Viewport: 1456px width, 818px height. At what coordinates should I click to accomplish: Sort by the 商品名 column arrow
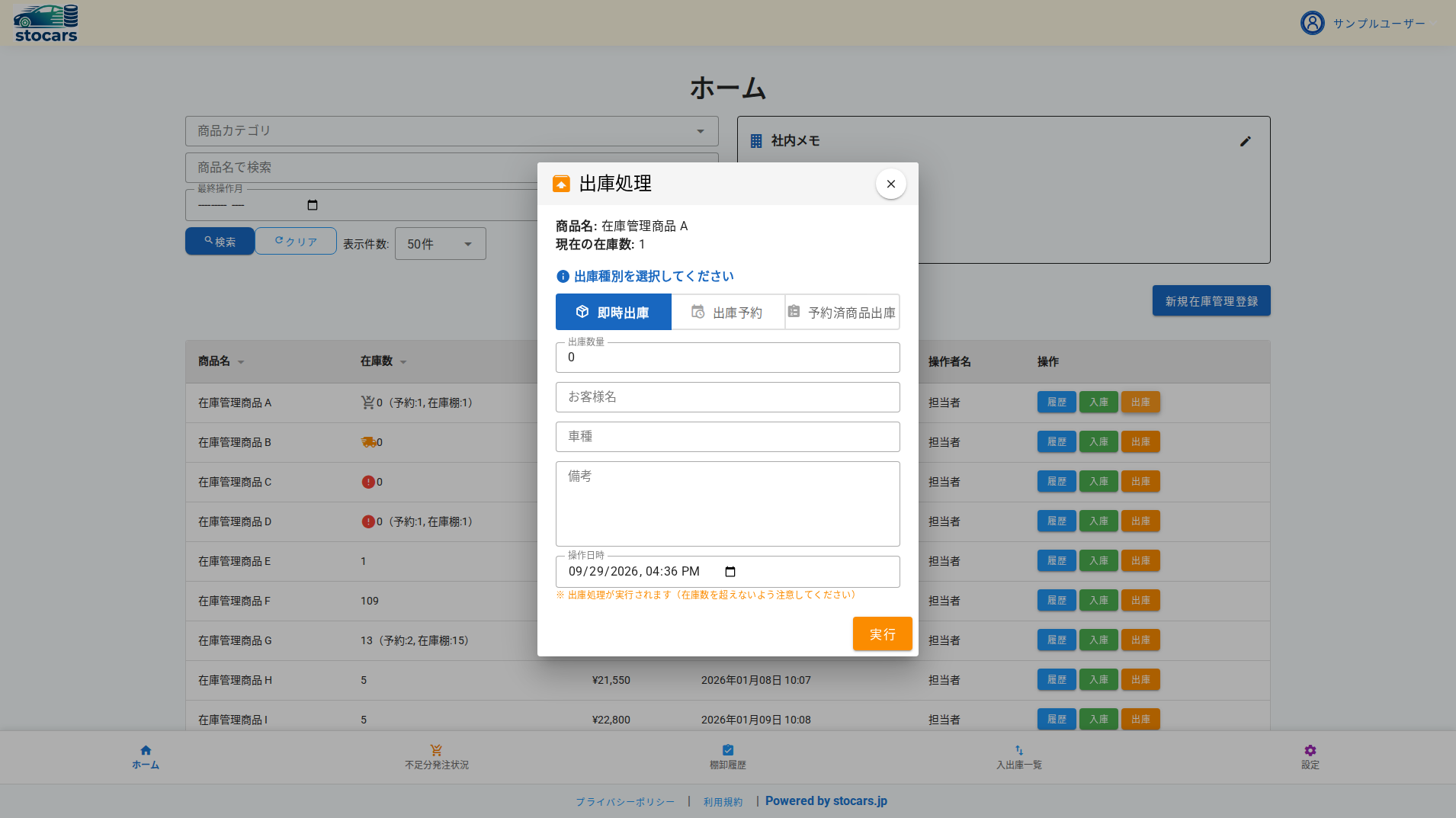click(241, 362)
